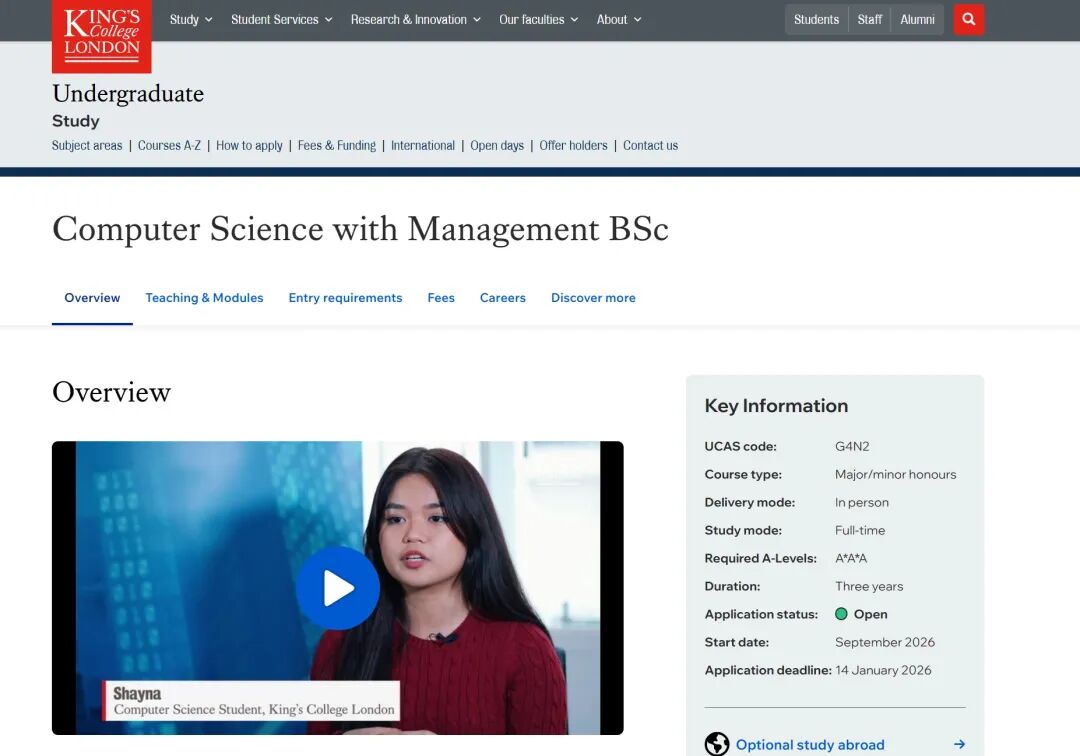This screenshot has height=756, width=1080.
Task: Go to Subject areas
Action: [x=87, y=145]
